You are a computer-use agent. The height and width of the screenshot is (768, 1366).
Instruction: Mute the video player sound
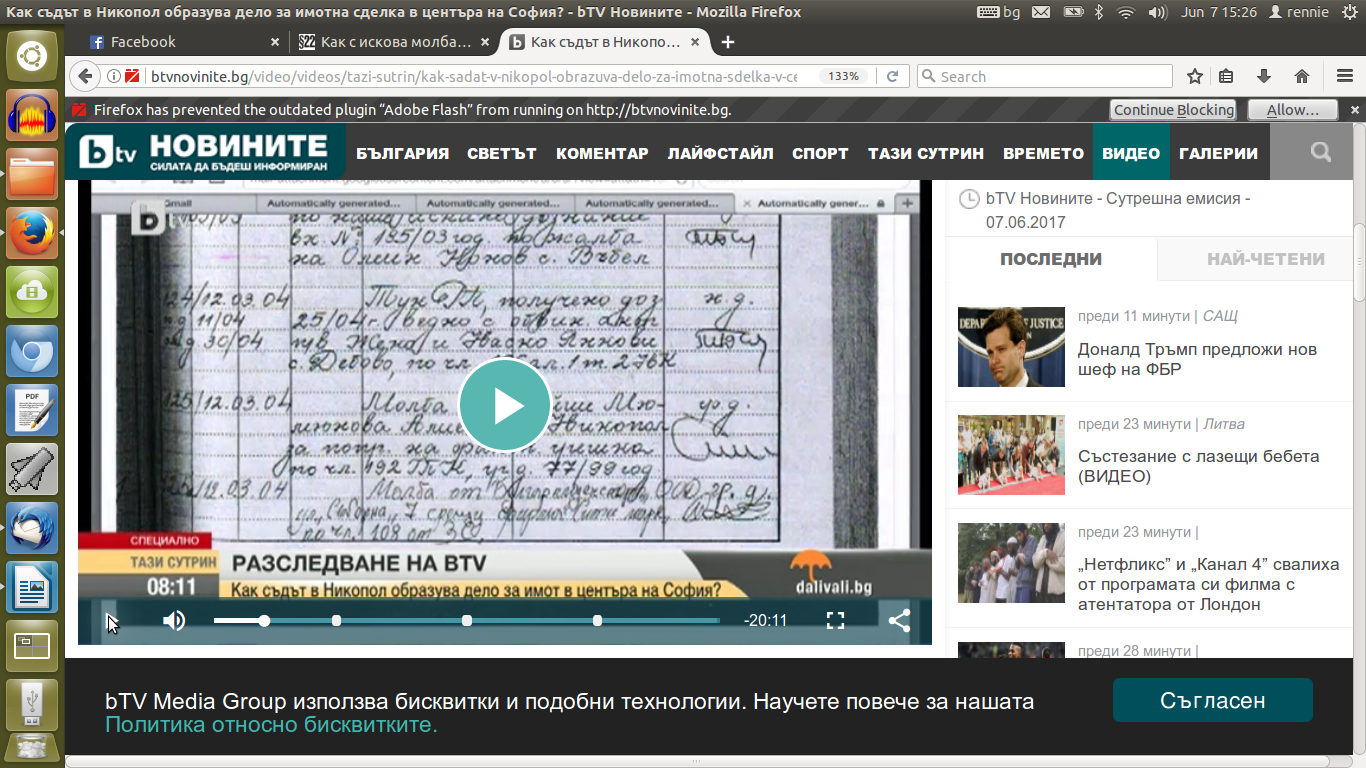tap(174, 621)
